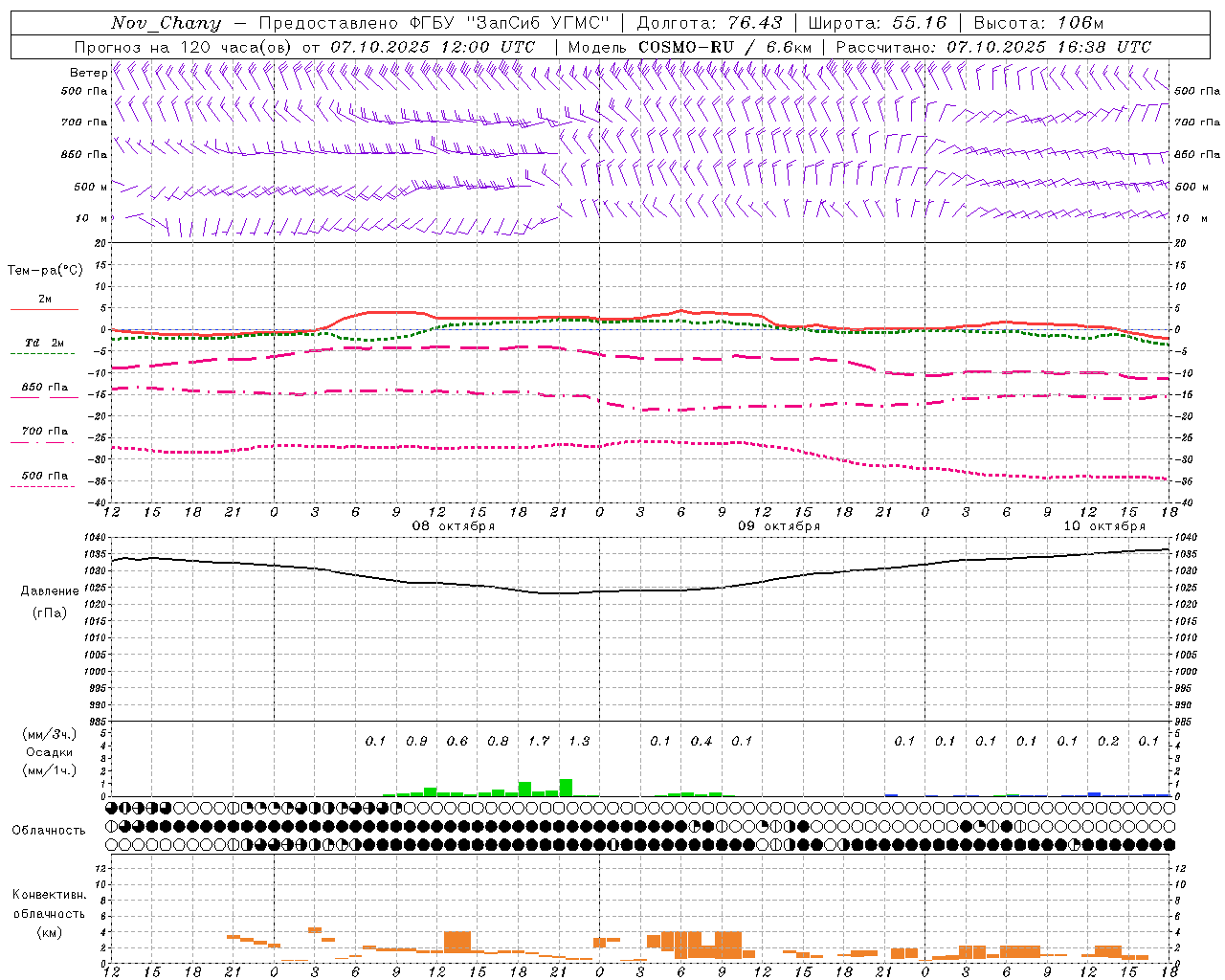Screen dimensions: 1225x980
Task: Click 'Предоставлено ФГБУ "ЗапСиб УГМС"' text
Action: [434, 23]
